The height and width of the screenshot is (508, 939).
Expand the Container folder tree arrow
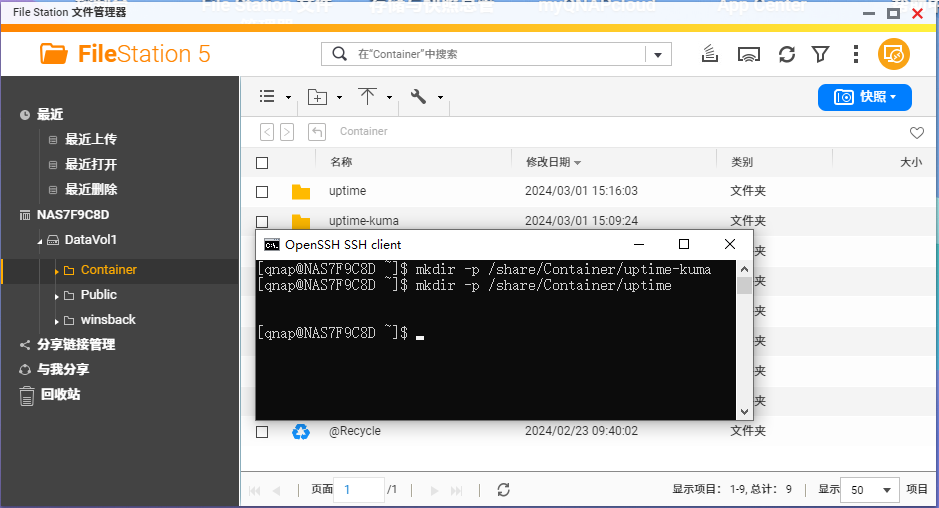[x=57, y=271]
